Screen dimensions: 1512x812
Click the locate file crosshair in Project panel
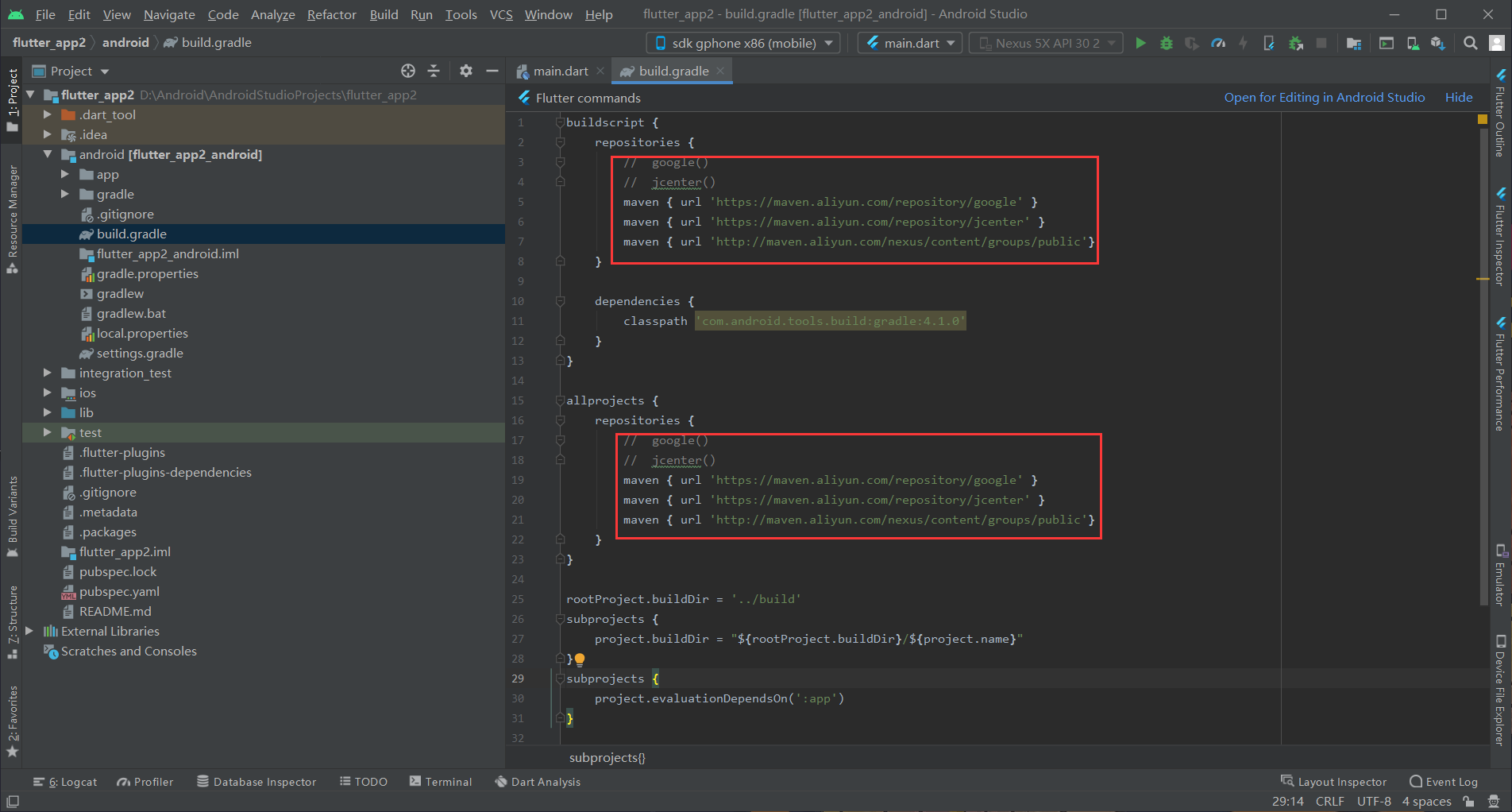pyautogui.click(x=408, y=71)
